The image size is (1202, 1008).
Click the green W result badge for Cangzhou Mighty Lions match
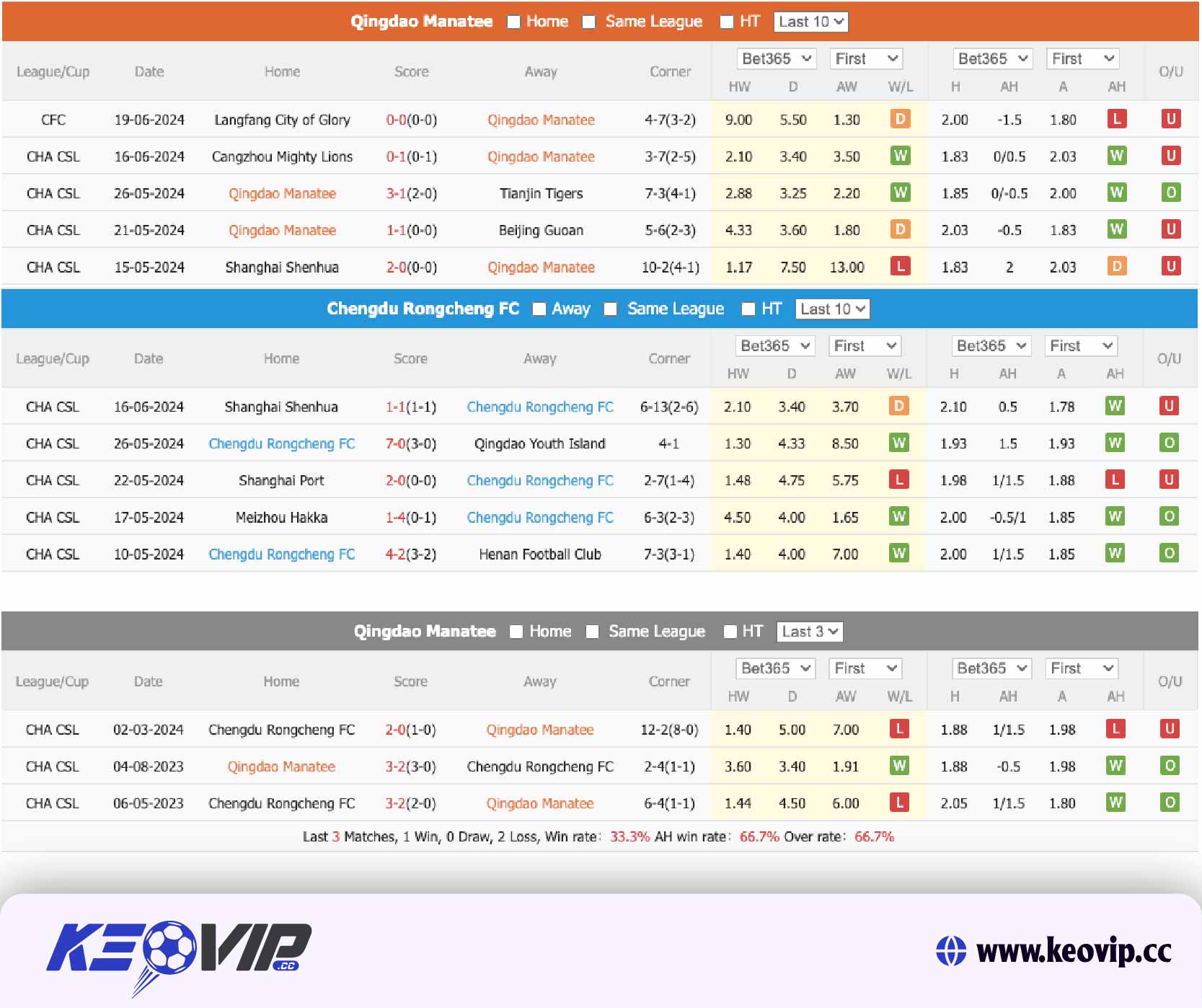tap(900, 156)
